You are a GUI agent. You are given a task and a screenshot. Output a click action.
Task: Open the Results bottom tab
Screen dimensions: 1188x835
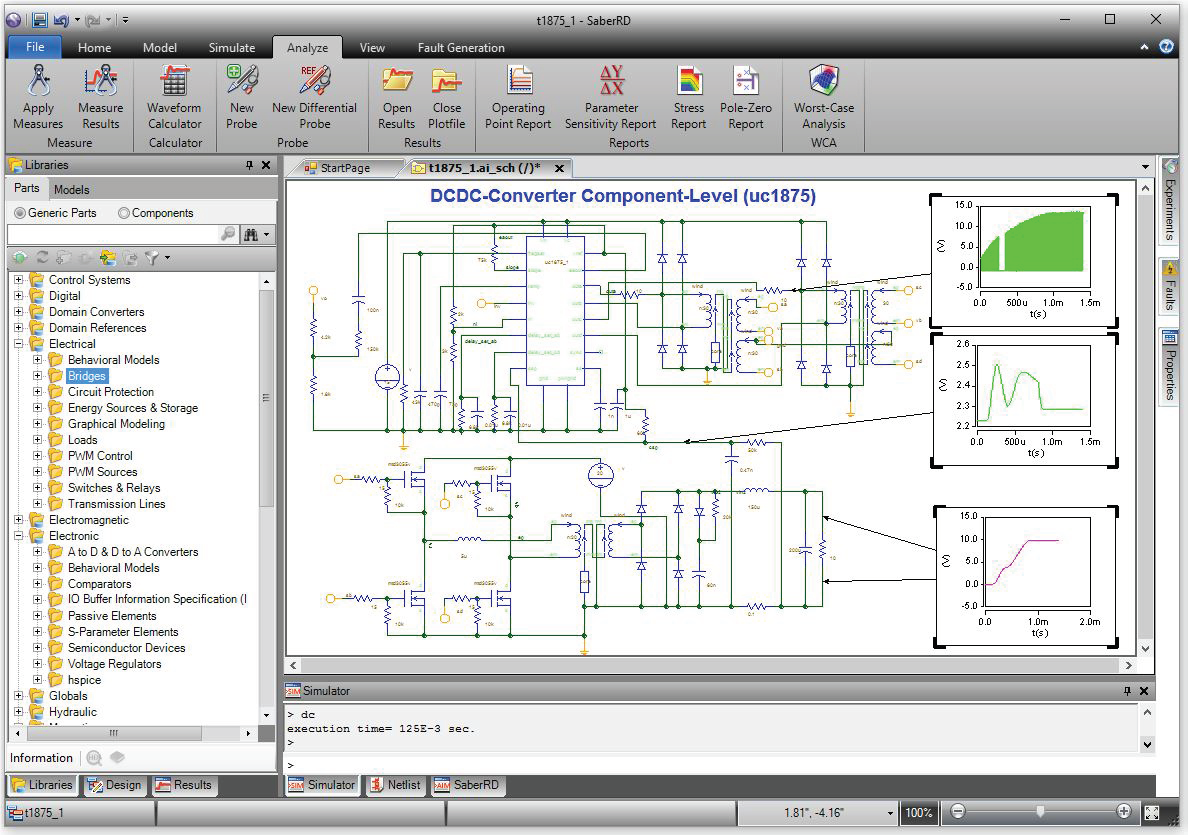[184, 785]
